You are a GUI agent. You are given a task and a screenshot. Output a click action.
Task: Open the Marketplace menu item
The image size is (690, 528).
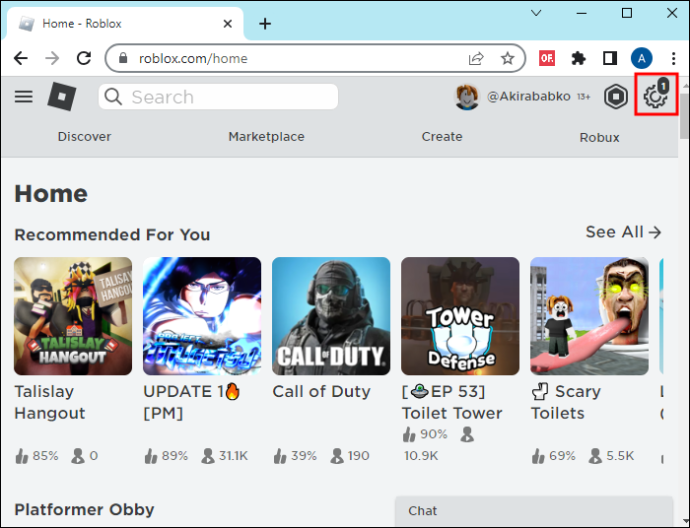266,137
